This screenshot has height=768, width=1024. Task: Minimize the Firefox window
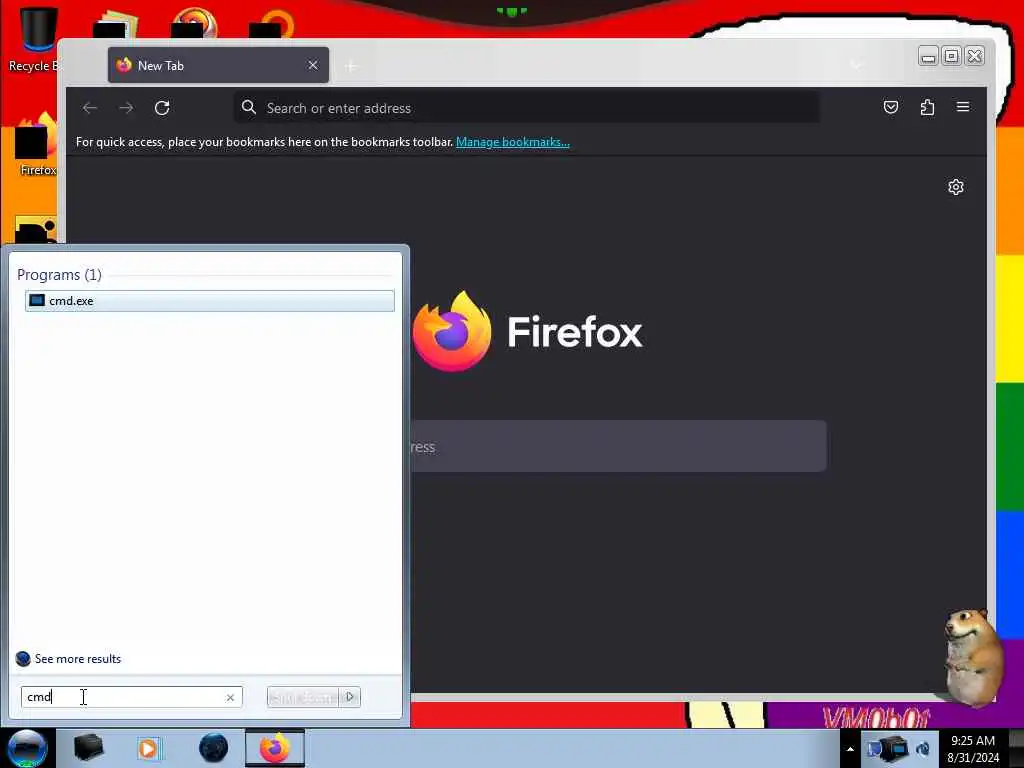(928, 56)
